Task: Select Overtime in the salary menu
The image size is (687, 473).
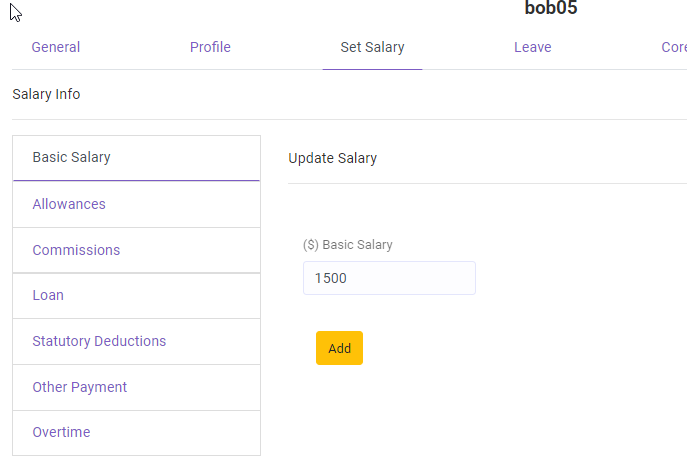Action: [x=61, y=432]
